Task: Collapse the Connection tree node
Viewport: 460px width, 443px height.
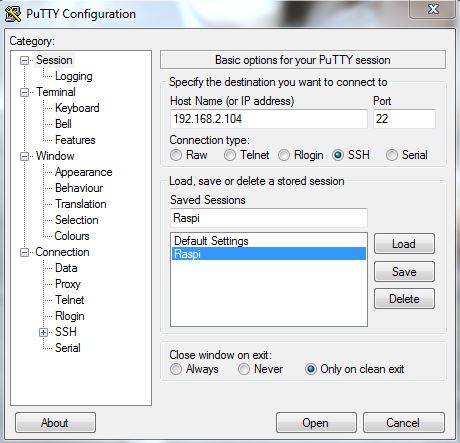Action: click(x=24, y=252)
